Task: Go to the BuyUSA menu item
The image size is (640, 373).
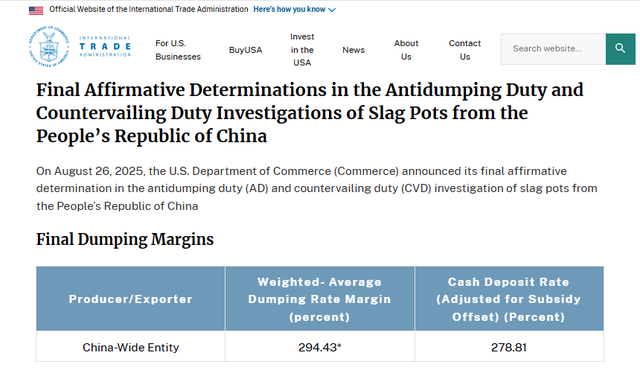Action: point(245,50)
